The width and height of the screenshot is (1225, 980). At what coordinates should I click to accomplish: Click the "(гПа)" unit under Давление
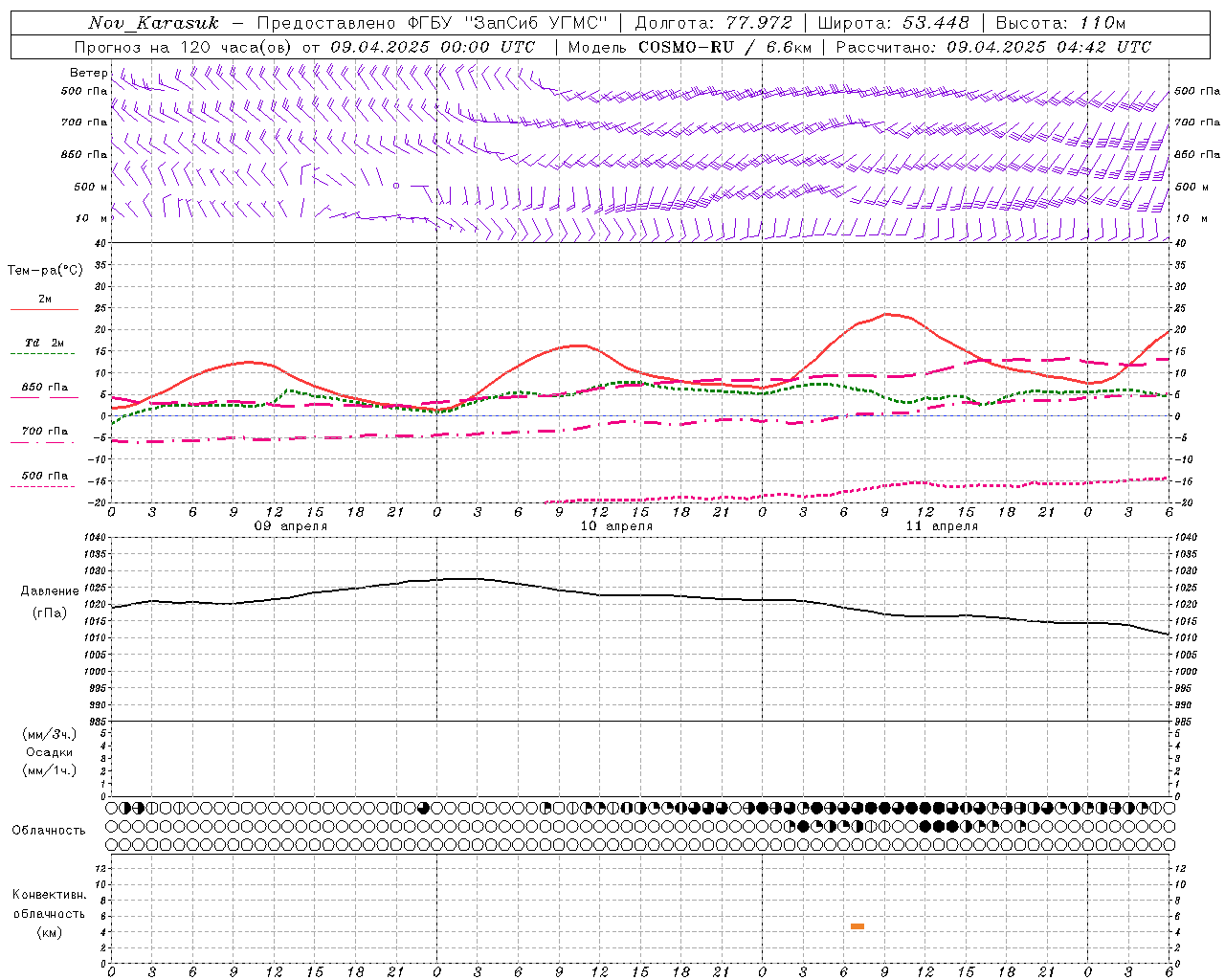click(50, 612)
